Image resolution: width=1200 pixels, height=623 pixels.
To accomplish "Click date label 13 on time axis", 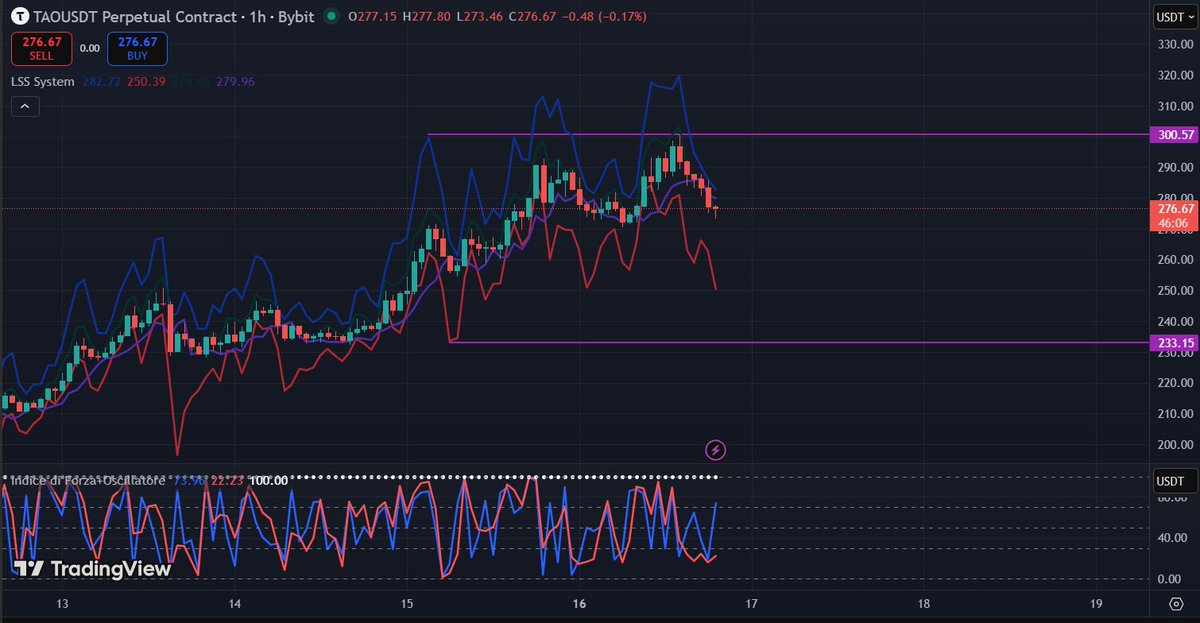I will click(62, 604).
